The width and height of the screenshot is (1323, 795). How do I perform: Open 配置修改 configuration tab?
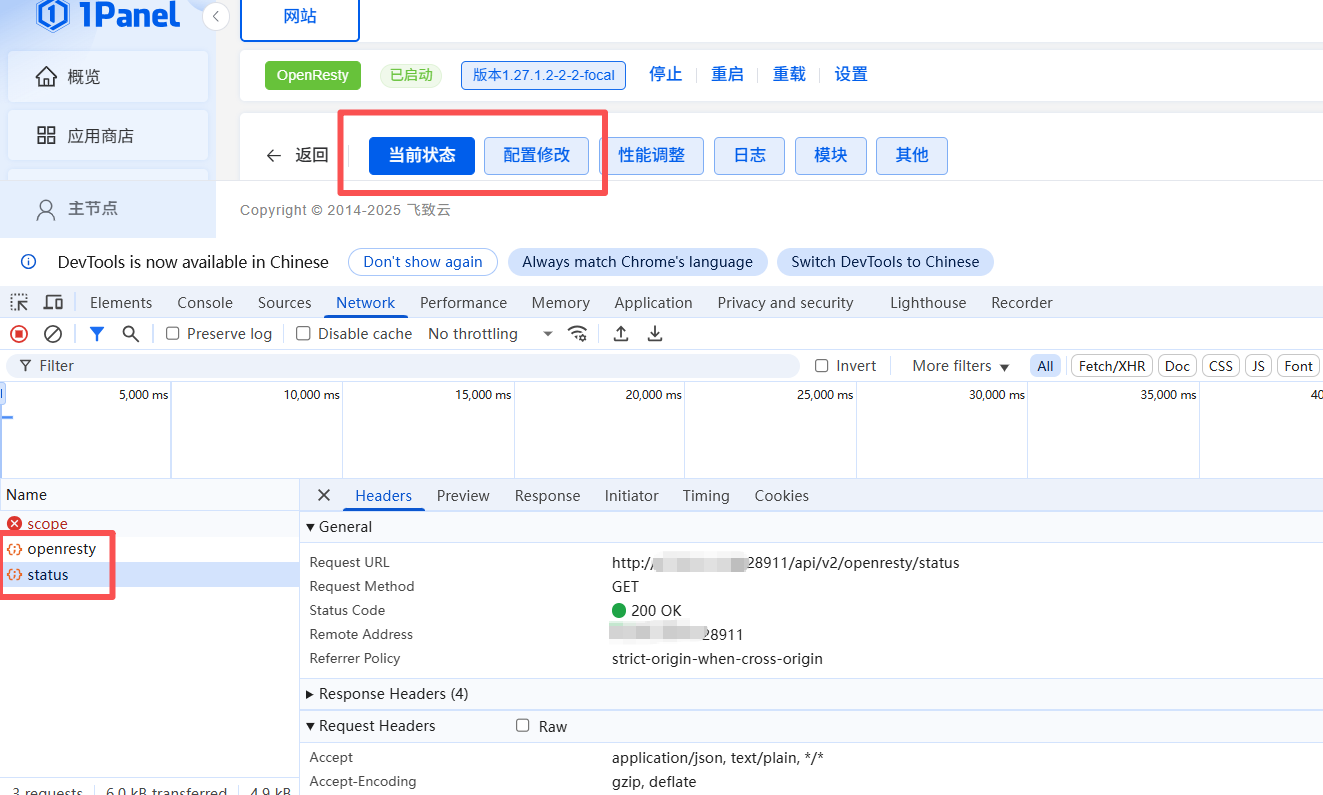tap(537, 155)
